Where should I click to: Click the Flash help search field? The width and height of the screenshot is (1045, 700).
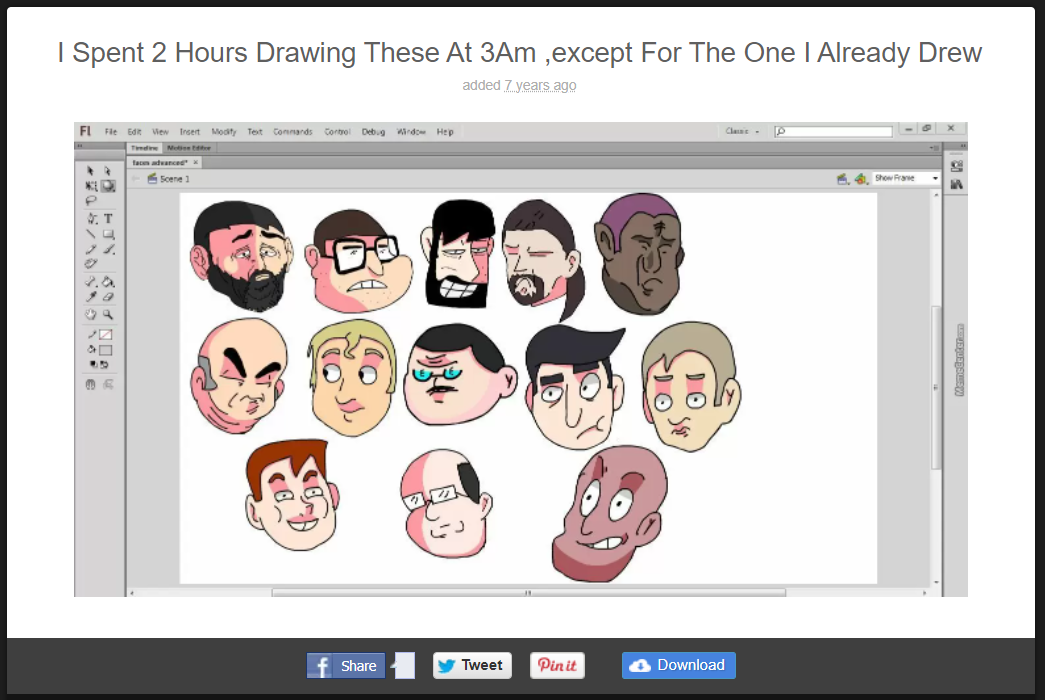833,131
